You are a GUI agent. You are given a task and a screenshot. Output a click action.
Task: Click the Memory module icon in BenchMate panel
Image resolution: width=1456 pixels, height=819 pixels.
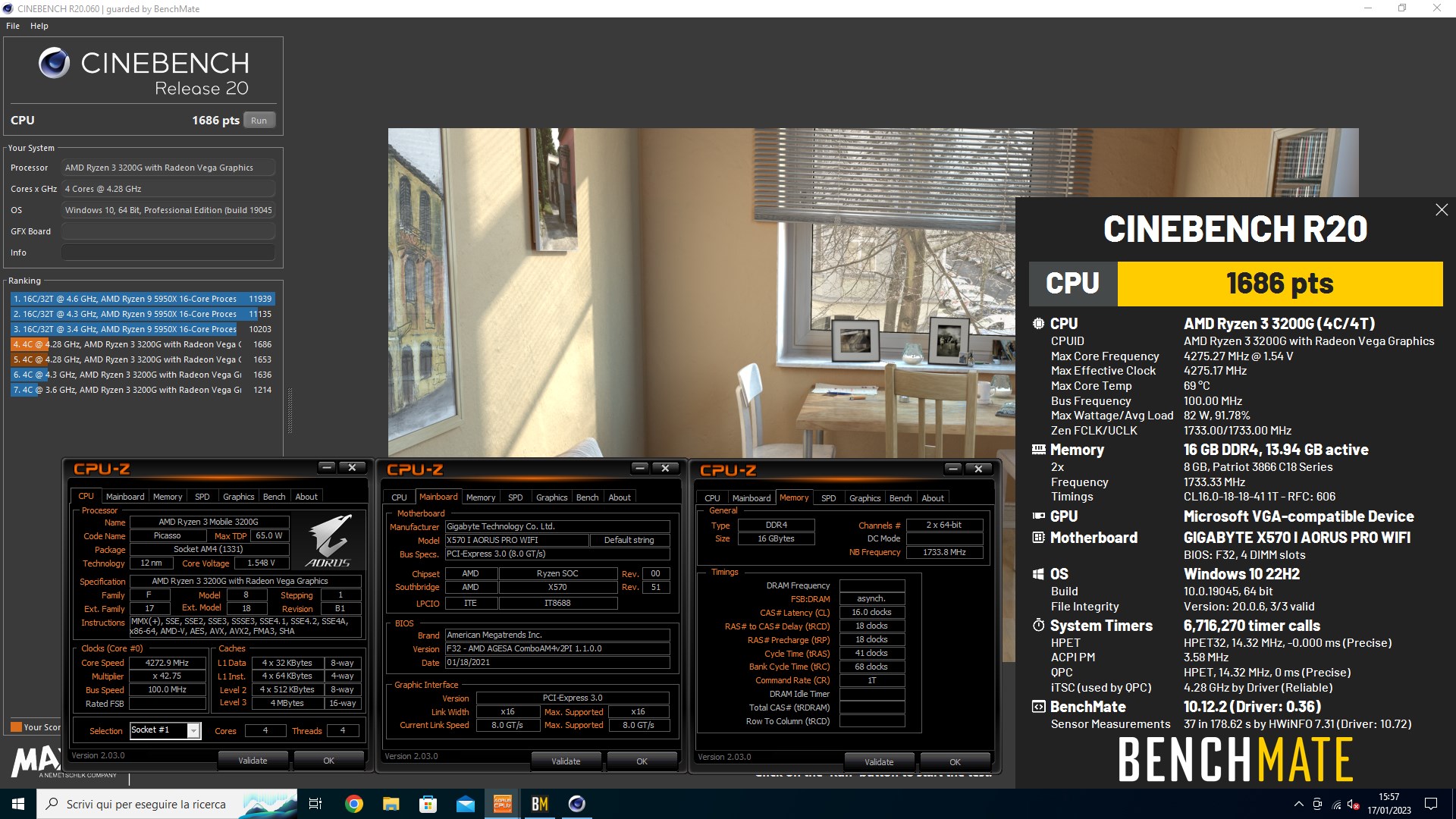click(x=1038, y=450)
